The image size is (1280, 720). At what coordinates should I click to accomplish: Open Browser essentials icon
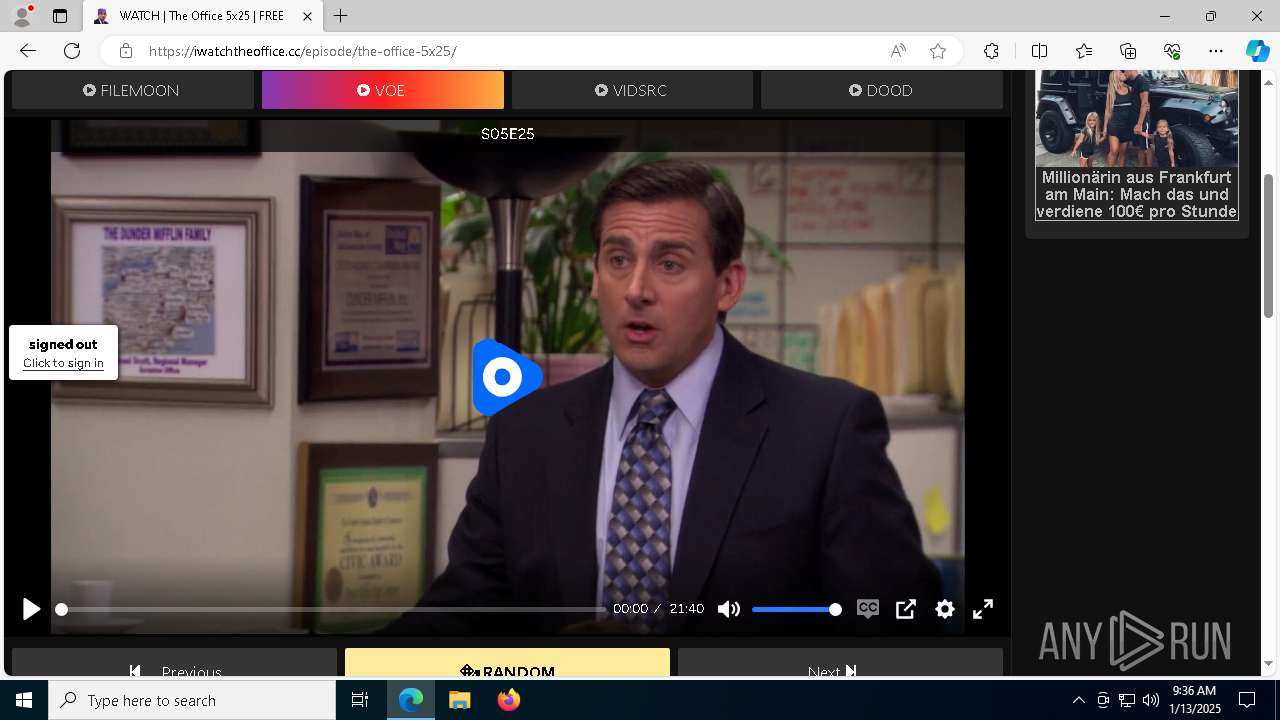click(x=1172, y=51)
